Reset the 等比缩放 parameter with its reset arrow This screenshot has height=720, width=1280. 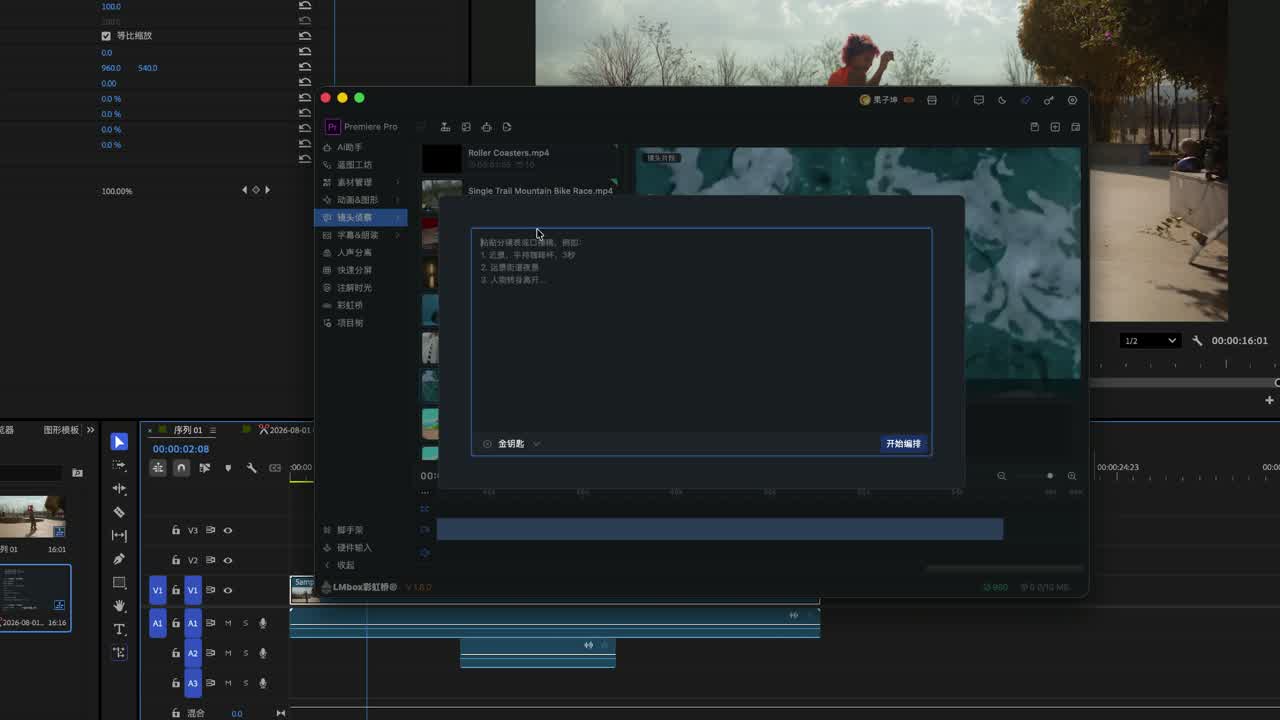click(x=305, y=36)
